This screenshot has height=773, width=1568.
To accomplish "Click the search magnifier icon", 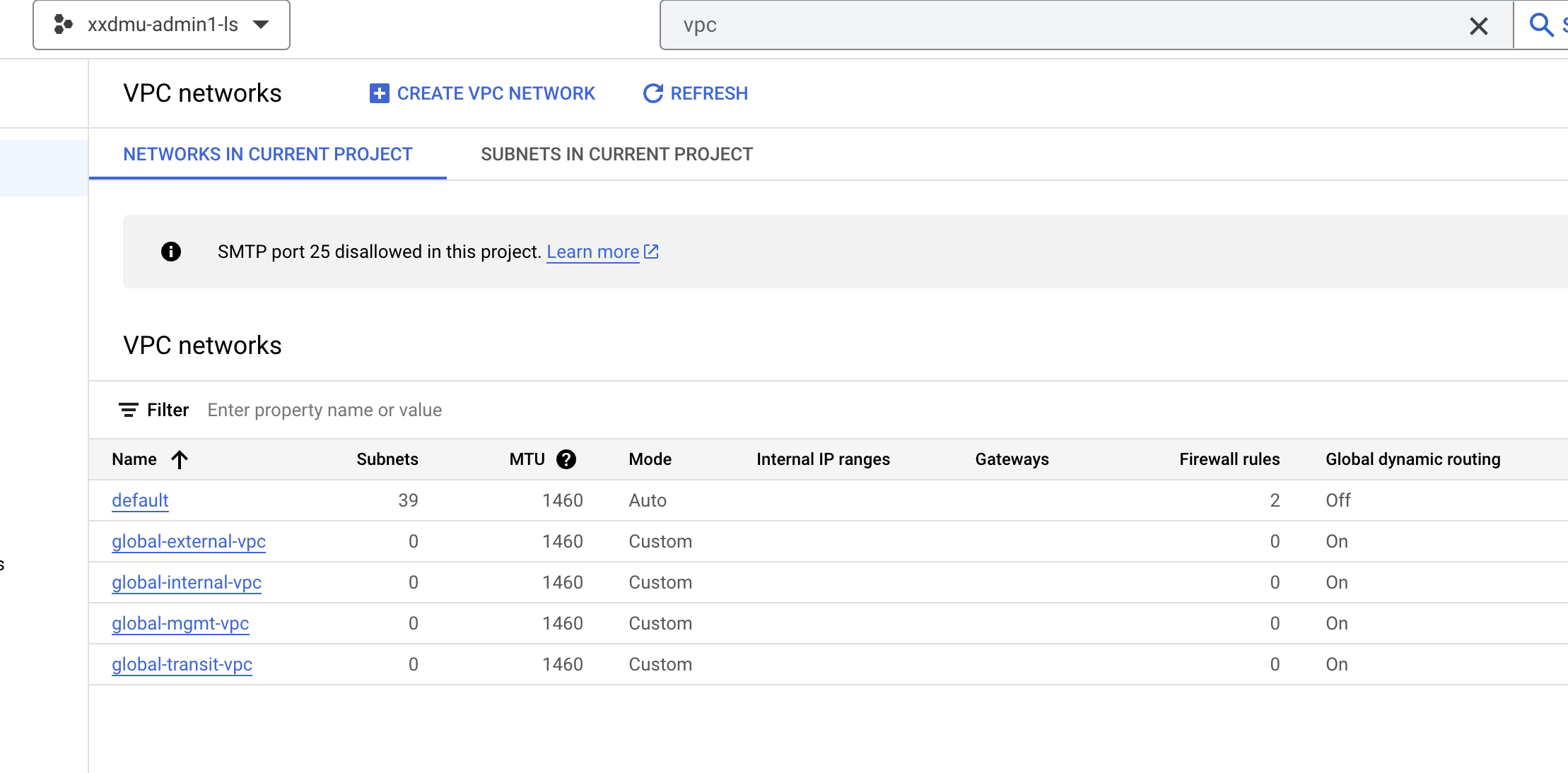I will tap(1541, 25).
